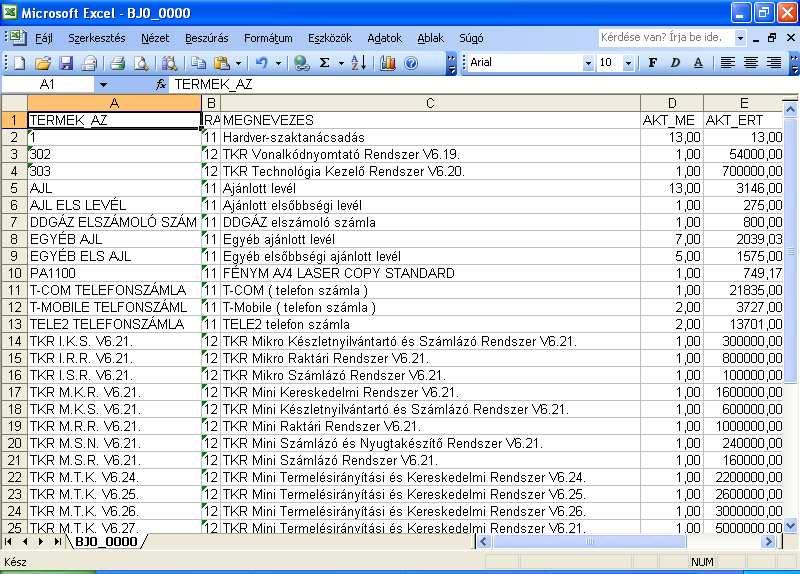The width and height of the screenshot is (800, 574).
Task: Open the Formátum menu
Action: [x=268, y=38]
